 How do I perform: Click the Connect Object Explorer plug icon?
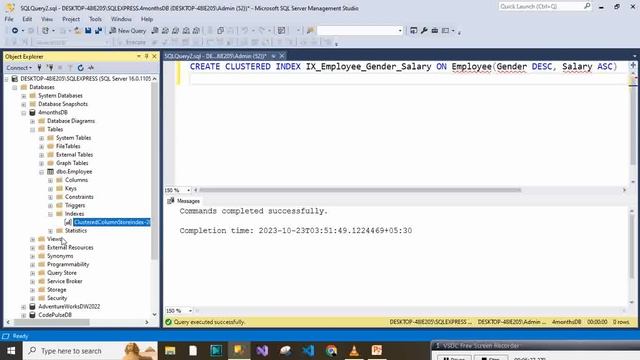tap(39, 68)
